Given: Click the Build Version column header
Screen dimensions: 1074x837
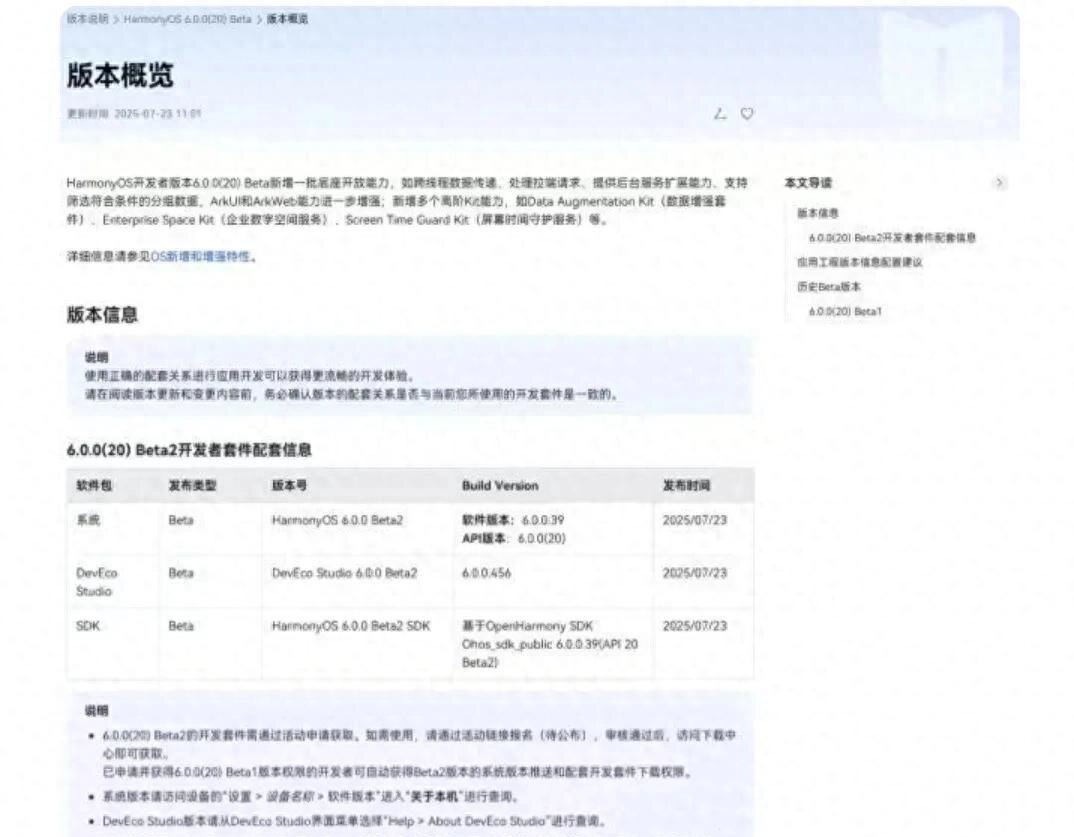Looking at the screenshot, I should point(500,485).
